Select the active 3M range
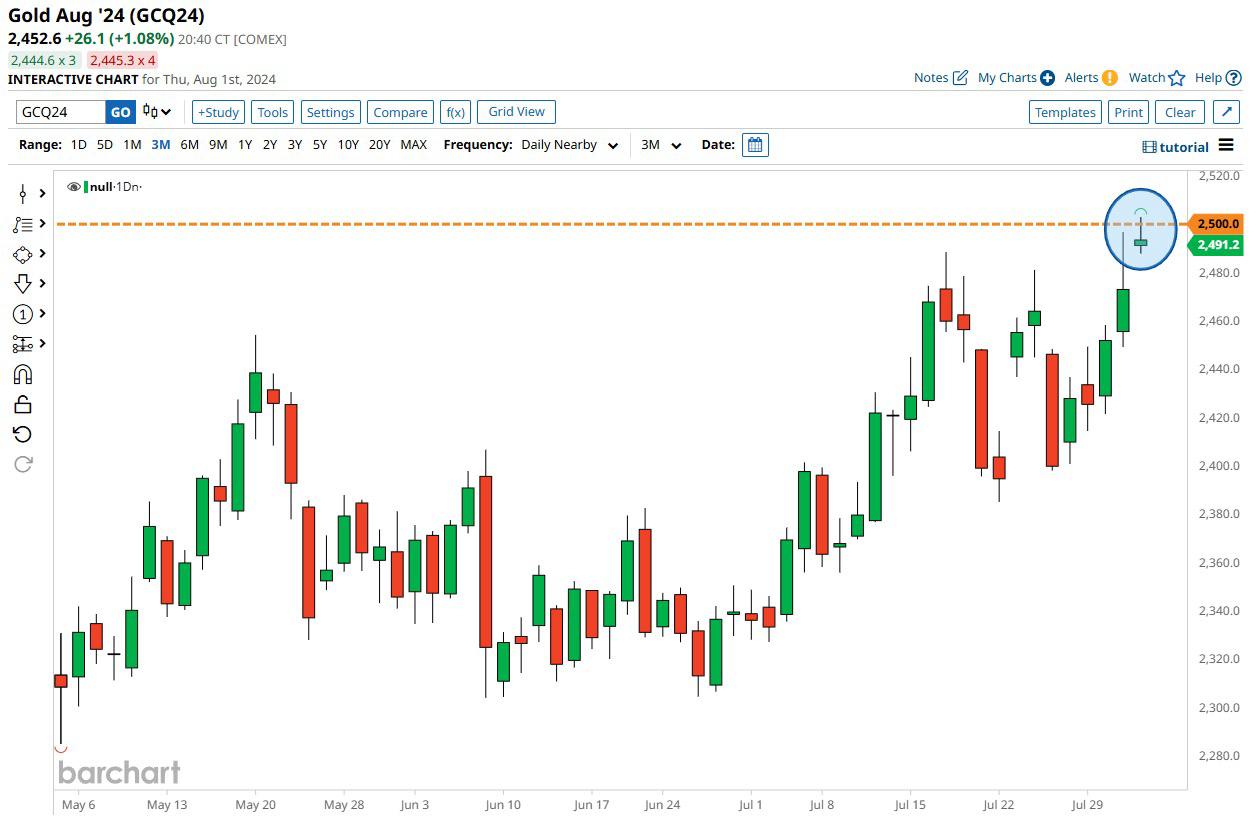 [x=161, y=145]
